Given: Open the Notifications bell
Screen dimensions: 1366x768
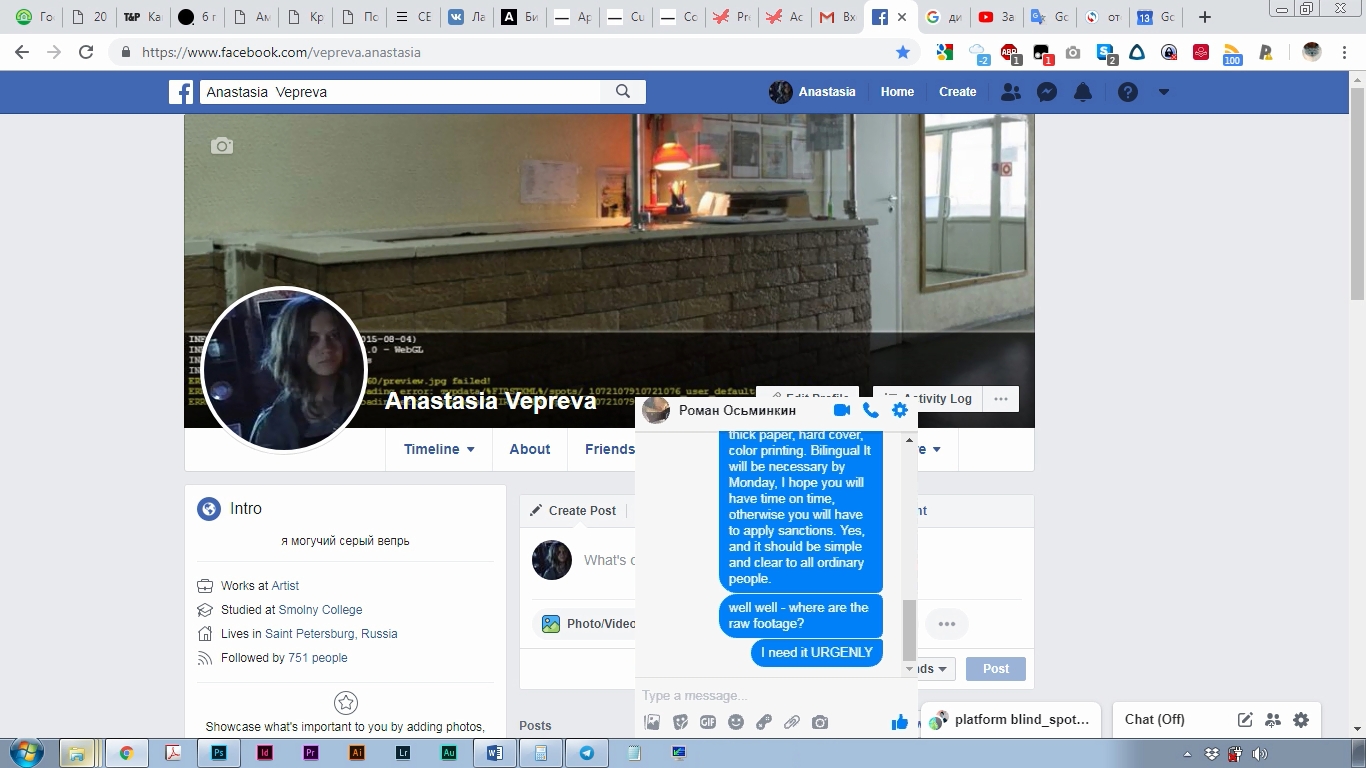Looking at the screenshot, I should click(1083, 92).
